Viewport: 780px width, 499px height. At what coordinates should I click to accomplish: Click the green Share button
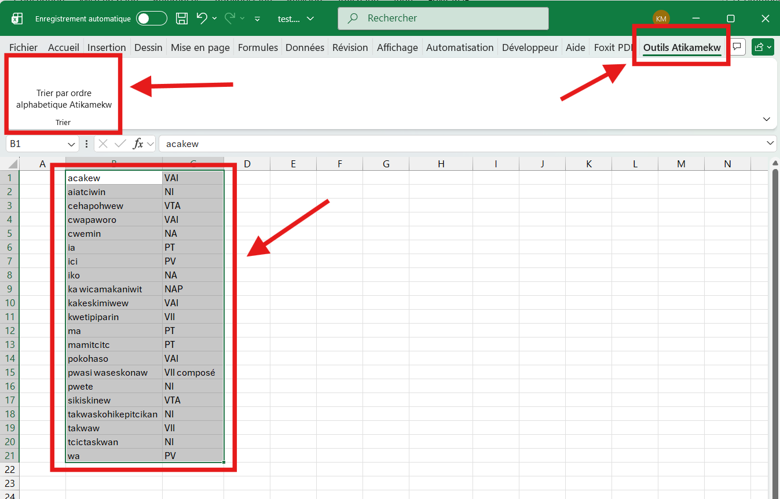click(763, 47)
